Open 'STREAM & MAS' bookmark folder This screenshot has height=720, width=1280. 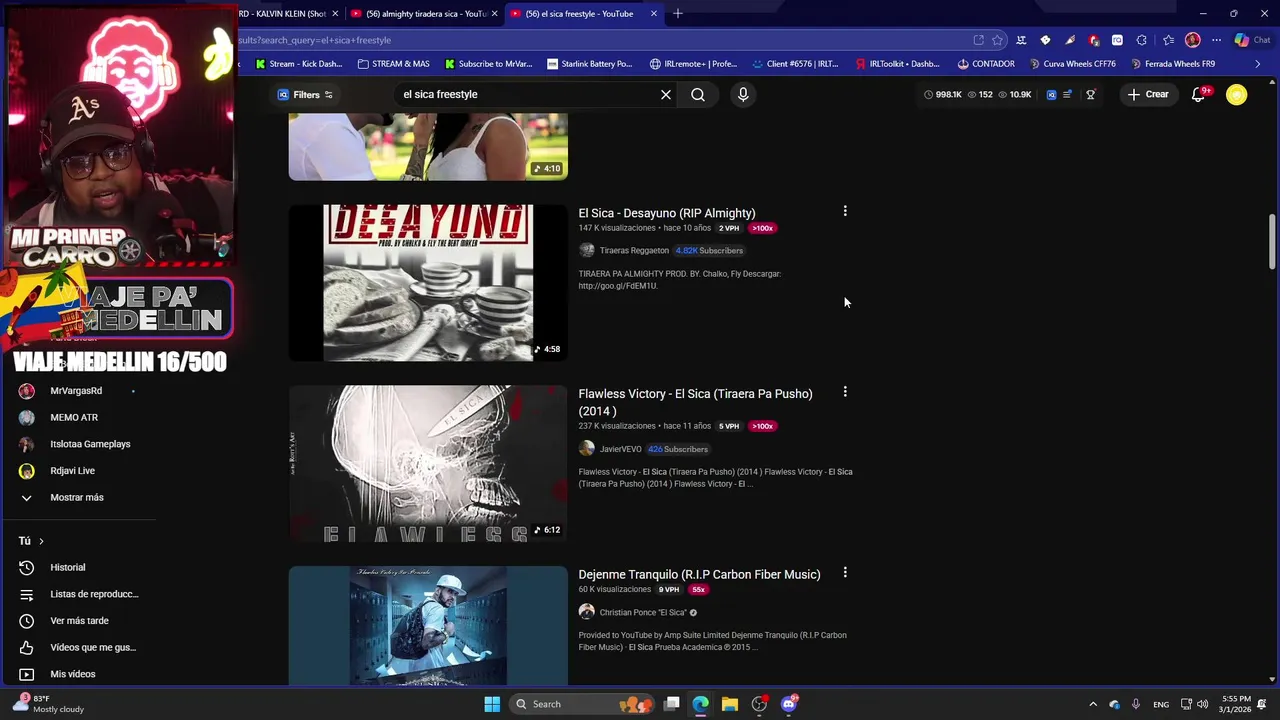point(394,64)
